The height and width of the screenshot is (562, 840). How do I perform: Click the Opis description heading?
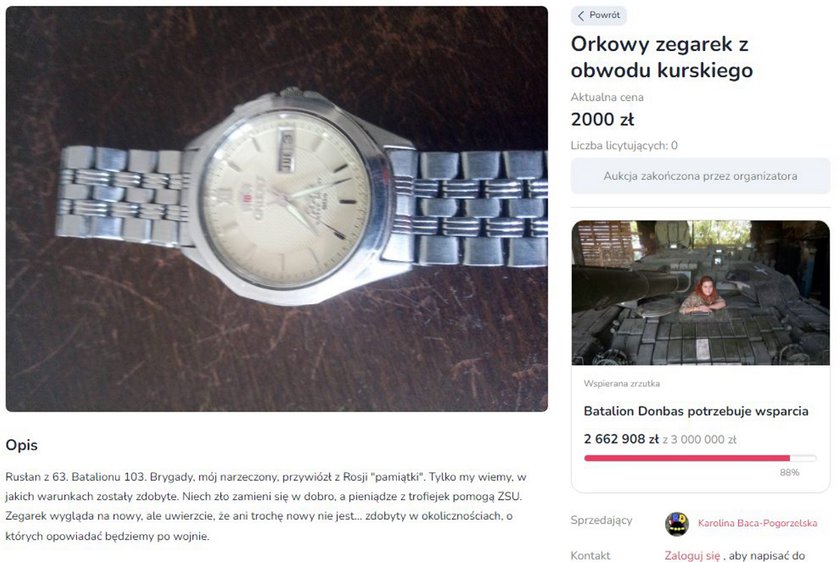point(21,445)
